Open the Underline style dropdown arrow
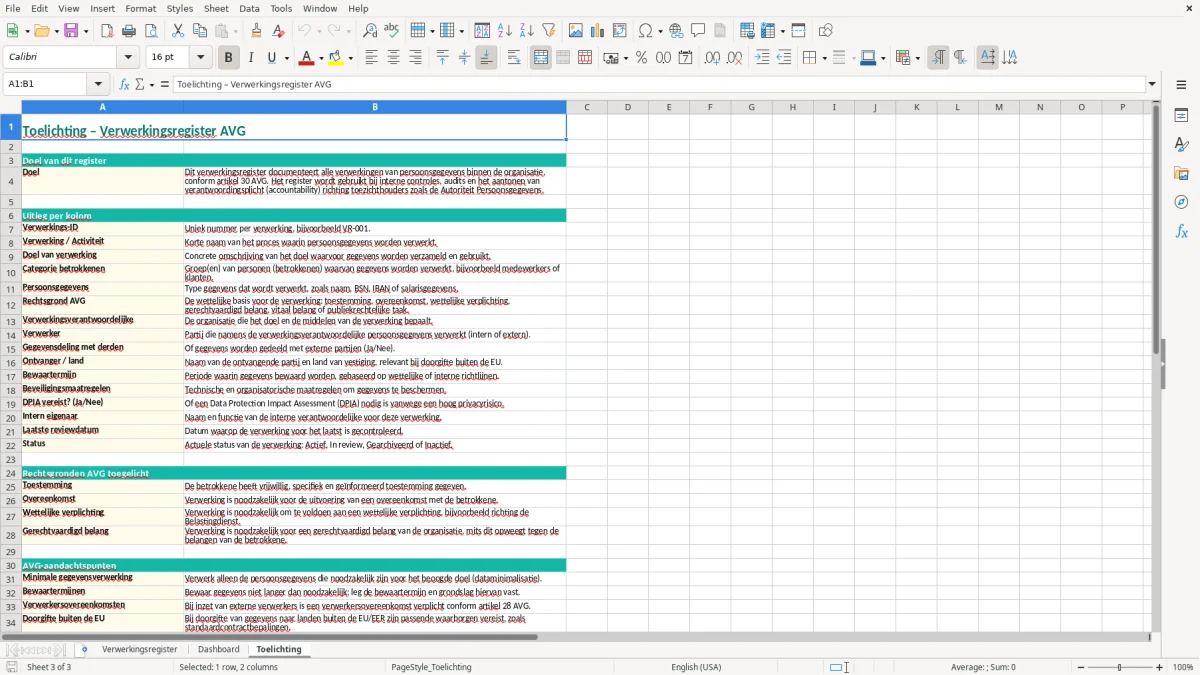The image size is (1200, 675). (x=286, y=58)
